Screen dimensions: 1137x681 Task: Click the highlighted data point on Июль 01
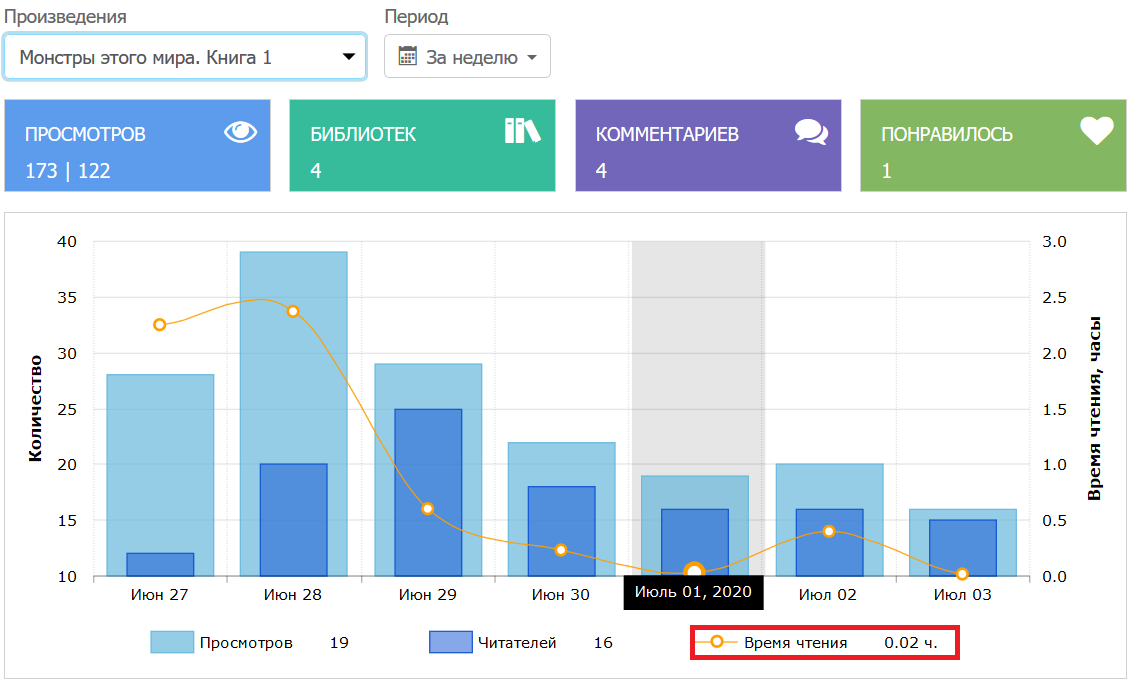pyautogui.click(x=694, y=572)
